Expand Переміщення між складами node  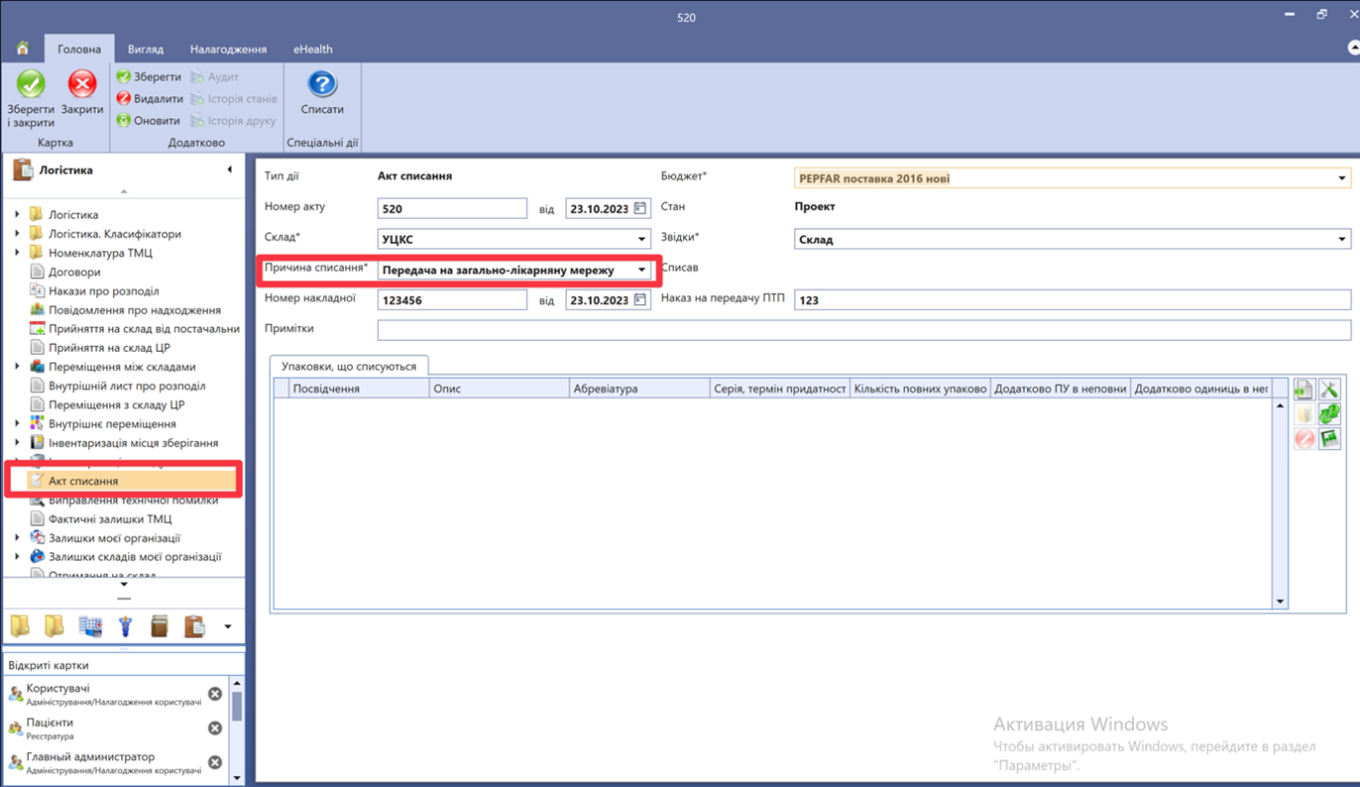17,367
